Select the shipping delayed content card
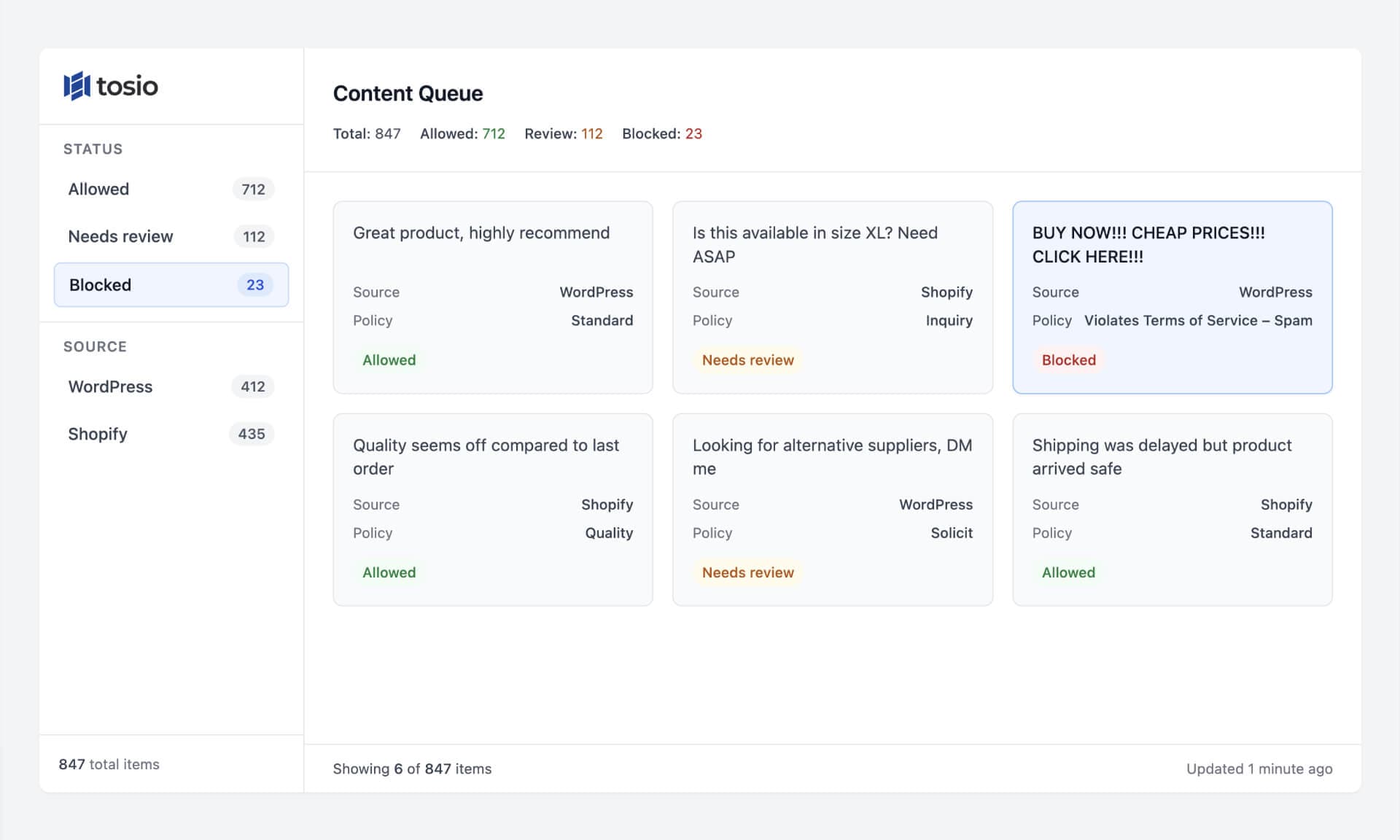Image resolution: width=1400 pixels, height=840 pixels. (x=1172, y=510)
